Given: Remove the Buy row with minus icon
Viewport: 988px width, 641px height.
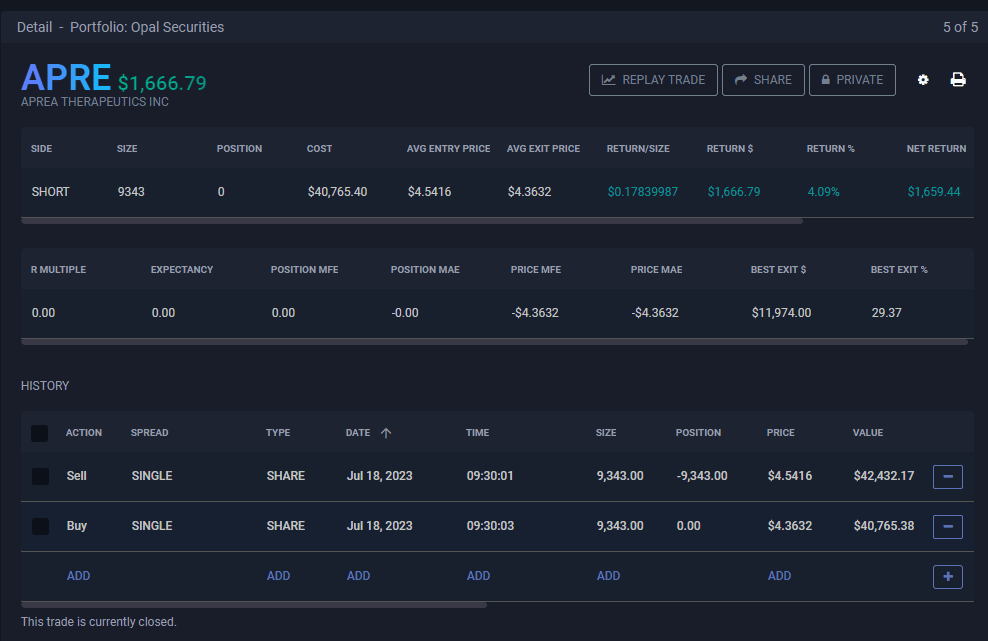Looking at the screenshot, I should (947, 526).
